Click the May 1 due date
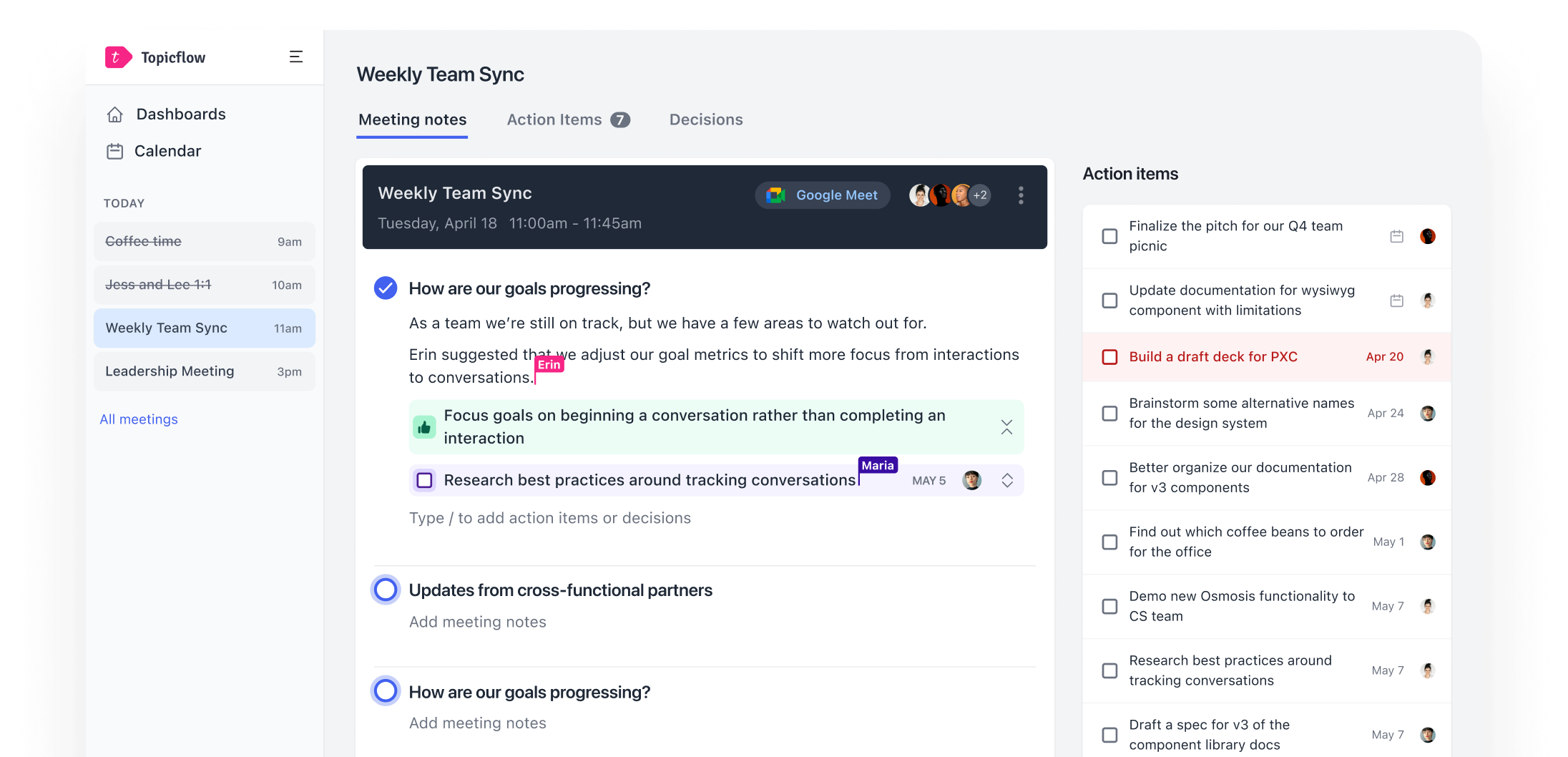This screenshot has height=757, width=1568. tap(1388, 542)
